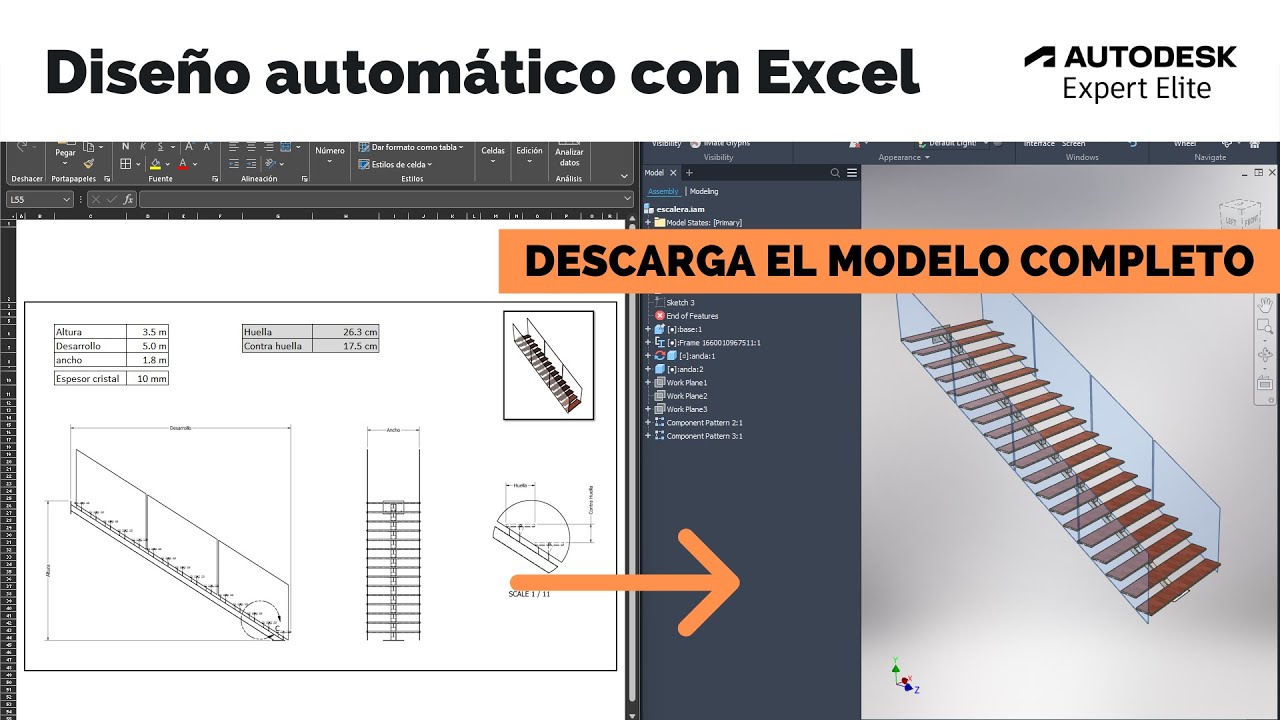This screenshot has height=720, width=1280.
Task: Select the Orbit tool in navigation bar
Action: [1265, 354]
